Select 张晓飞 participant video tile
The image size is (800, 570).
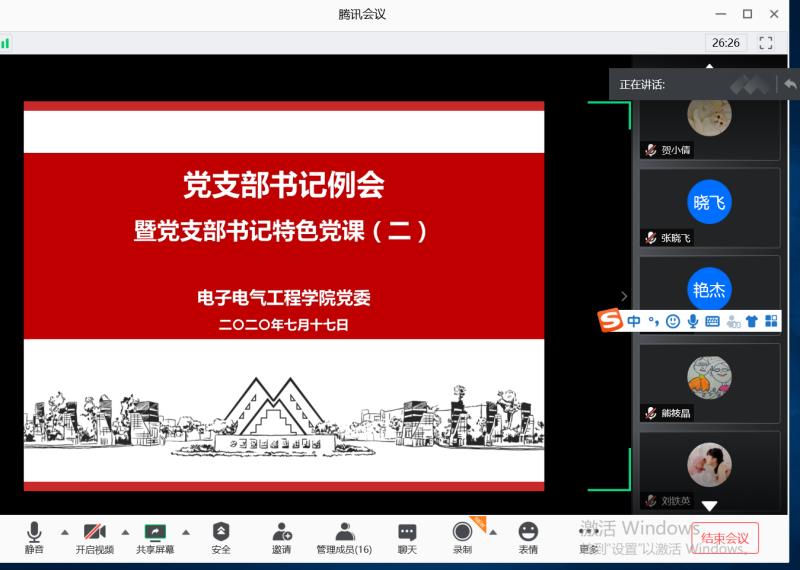point(709,207)
